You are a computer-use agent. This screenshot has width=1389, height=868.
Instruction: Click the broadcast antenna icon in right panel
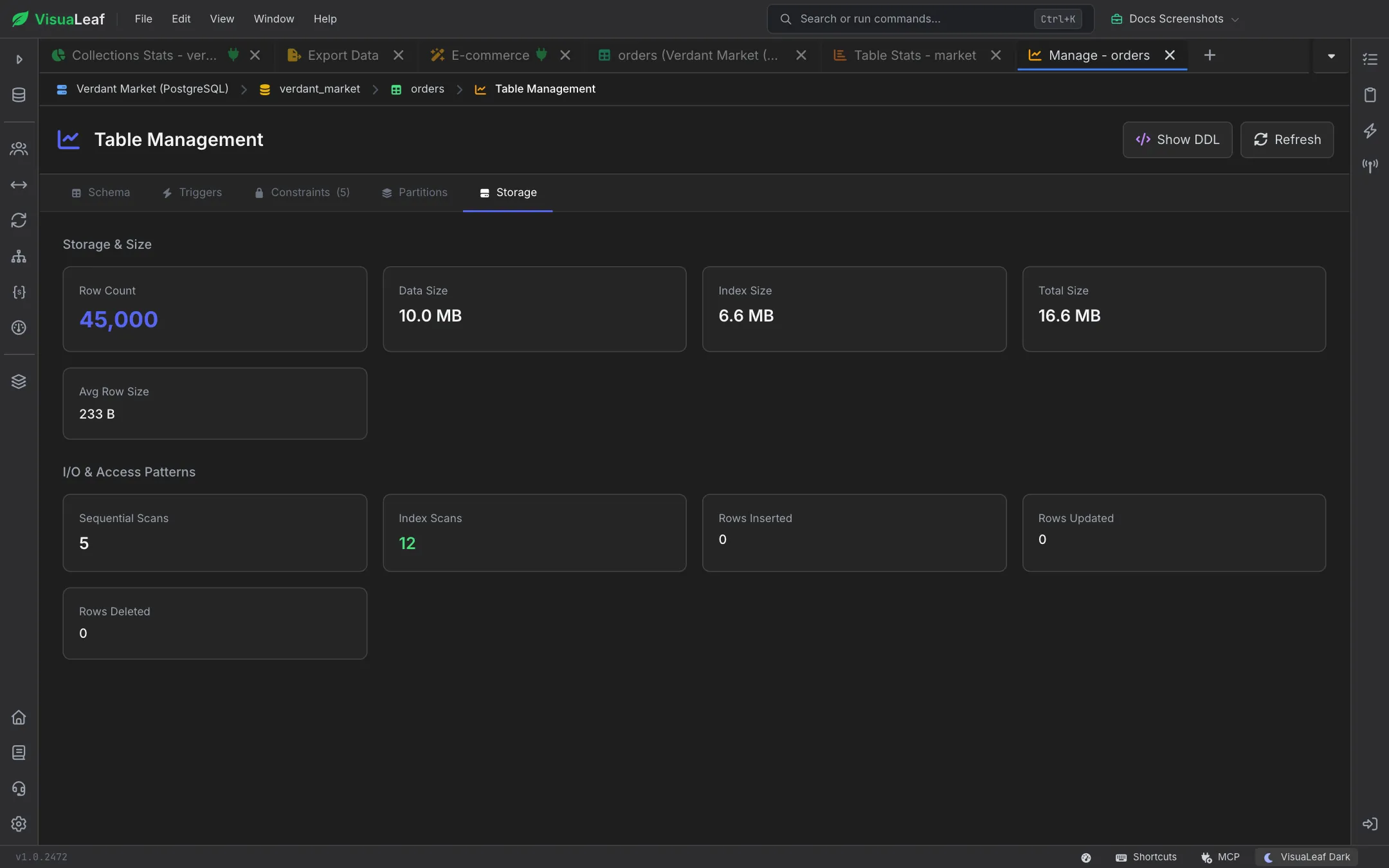(1370, 166)
